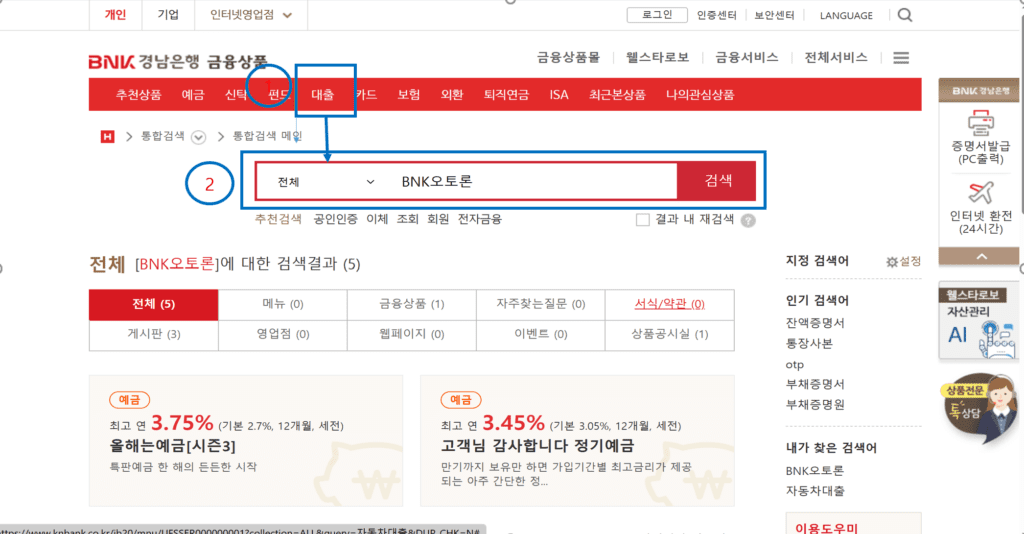The height and width of the screenshot is (534, 1024).
Task: Click the help question mark beside 결과 내 재검색
Action: tap(748, 221)
